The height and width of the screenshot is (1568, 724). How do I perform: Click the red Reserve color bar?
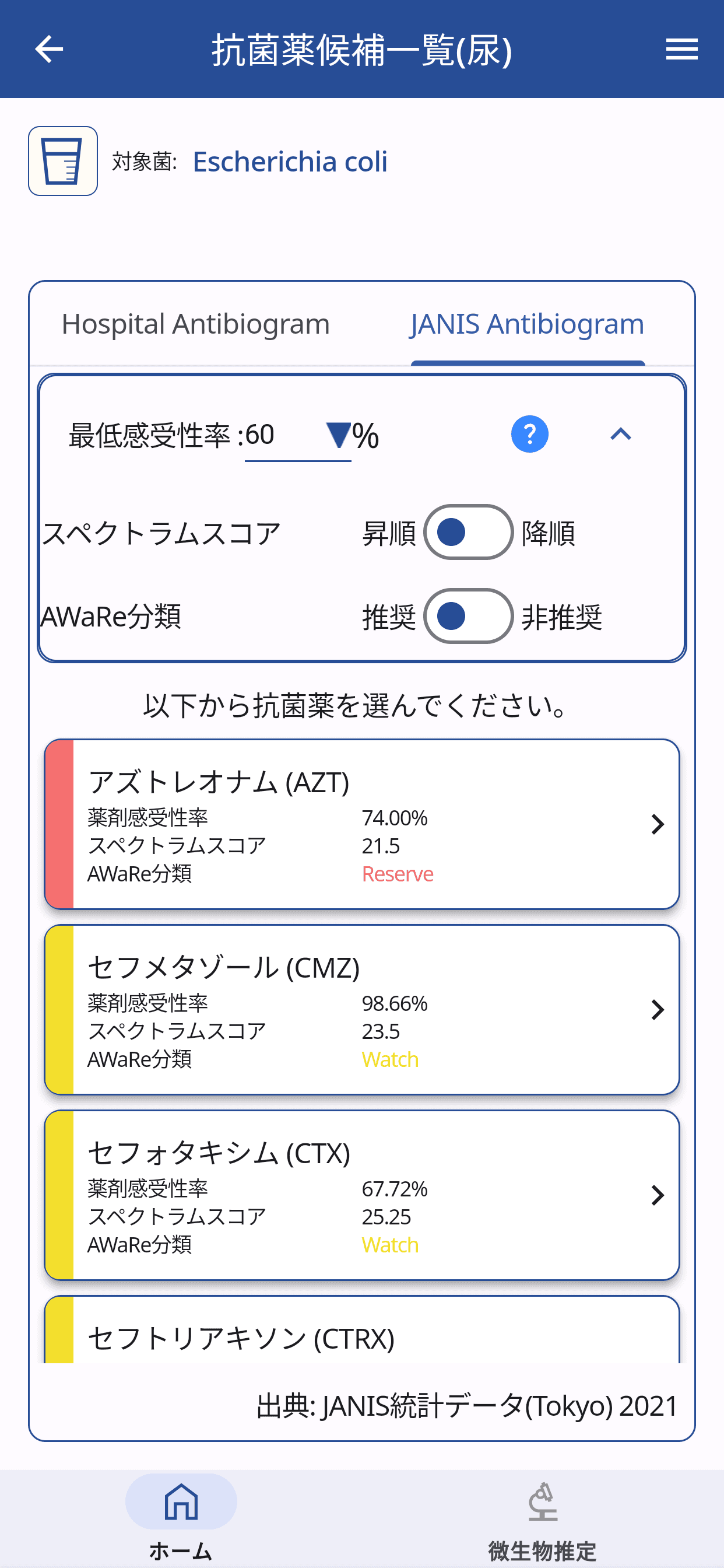(59, 824)
